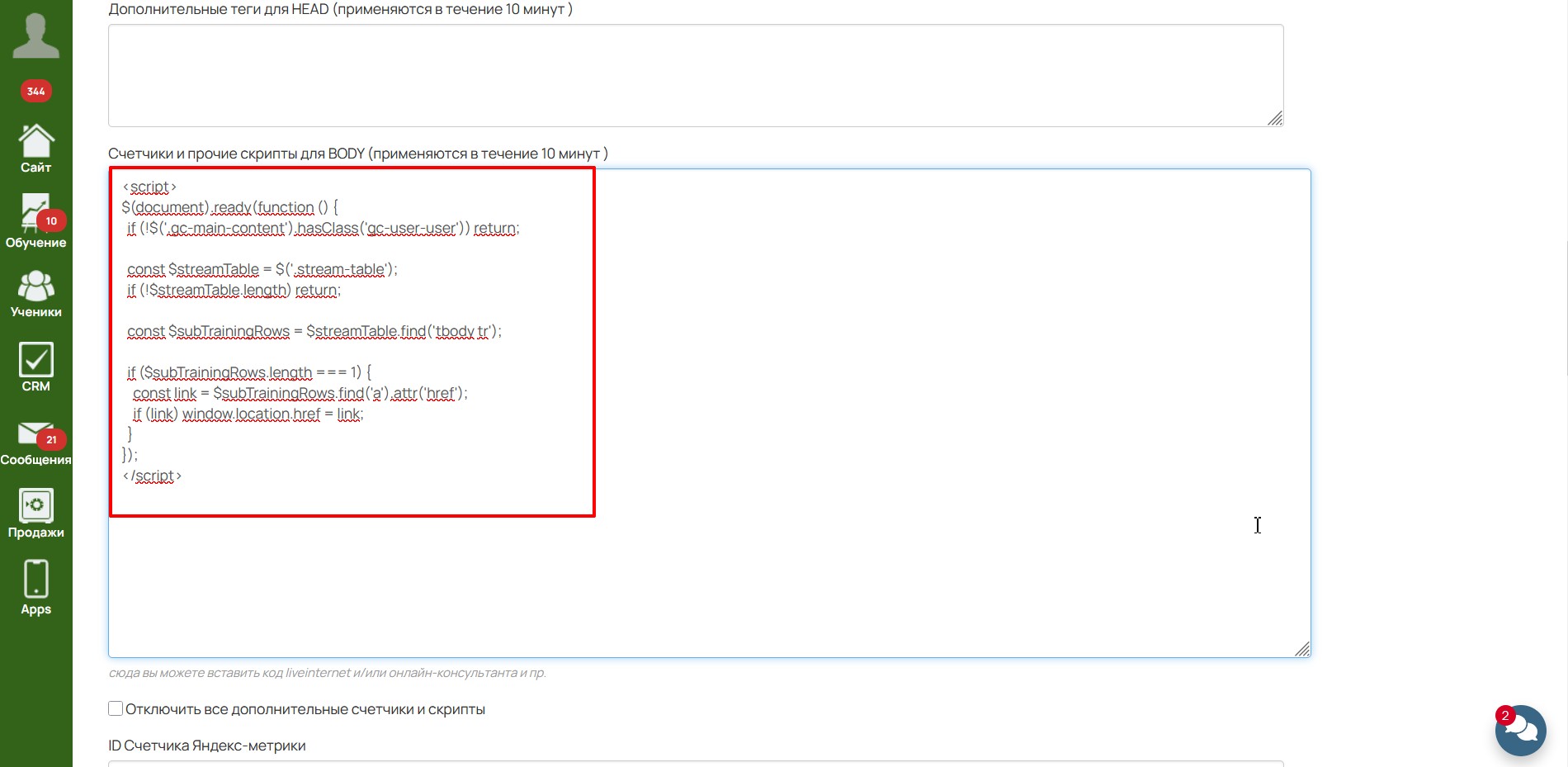Screen dimensions: 1568x767
Task: Click the liveinternet hint text below the textarea
Action: 327,673
